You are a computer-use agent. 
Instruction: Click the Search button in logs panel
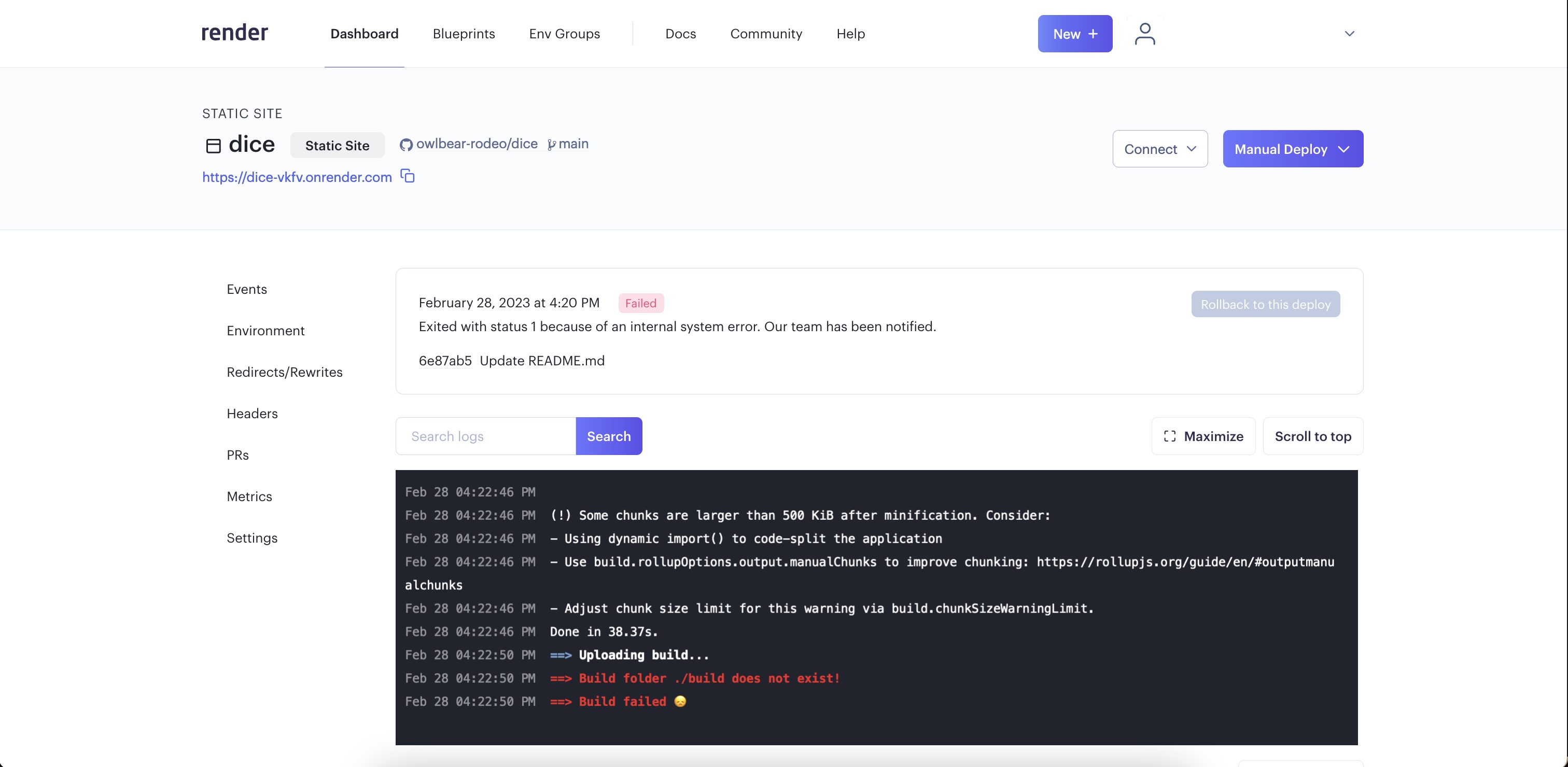click(x=609, y=436)
